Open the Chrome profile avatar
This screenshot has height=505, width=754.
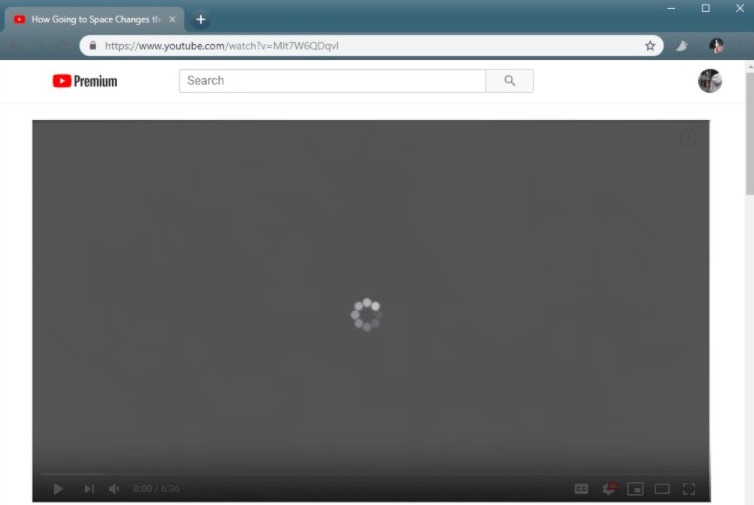point(716,46)
